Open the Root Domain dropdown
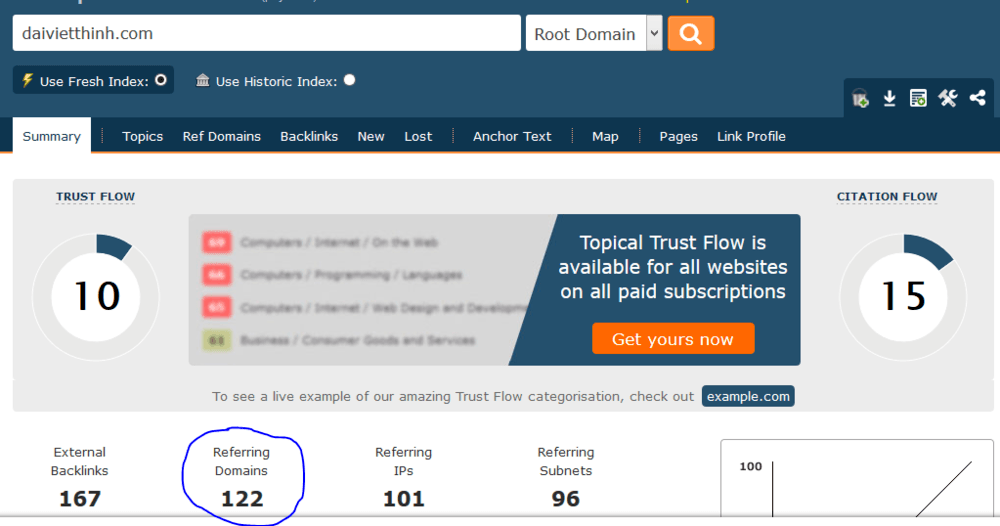 point(594,33)
